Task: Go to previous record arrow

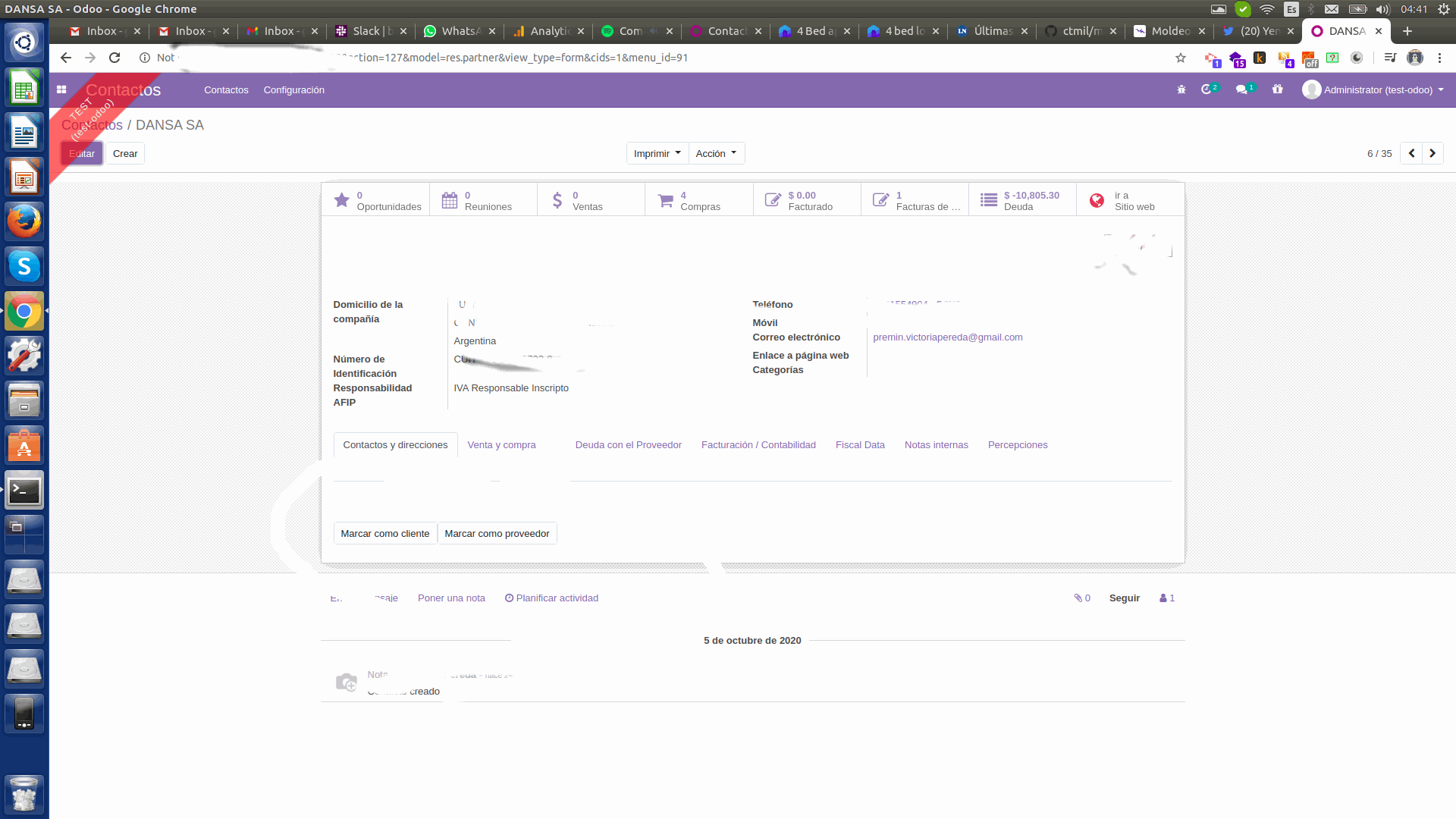Action: [x=1411, y=153]
